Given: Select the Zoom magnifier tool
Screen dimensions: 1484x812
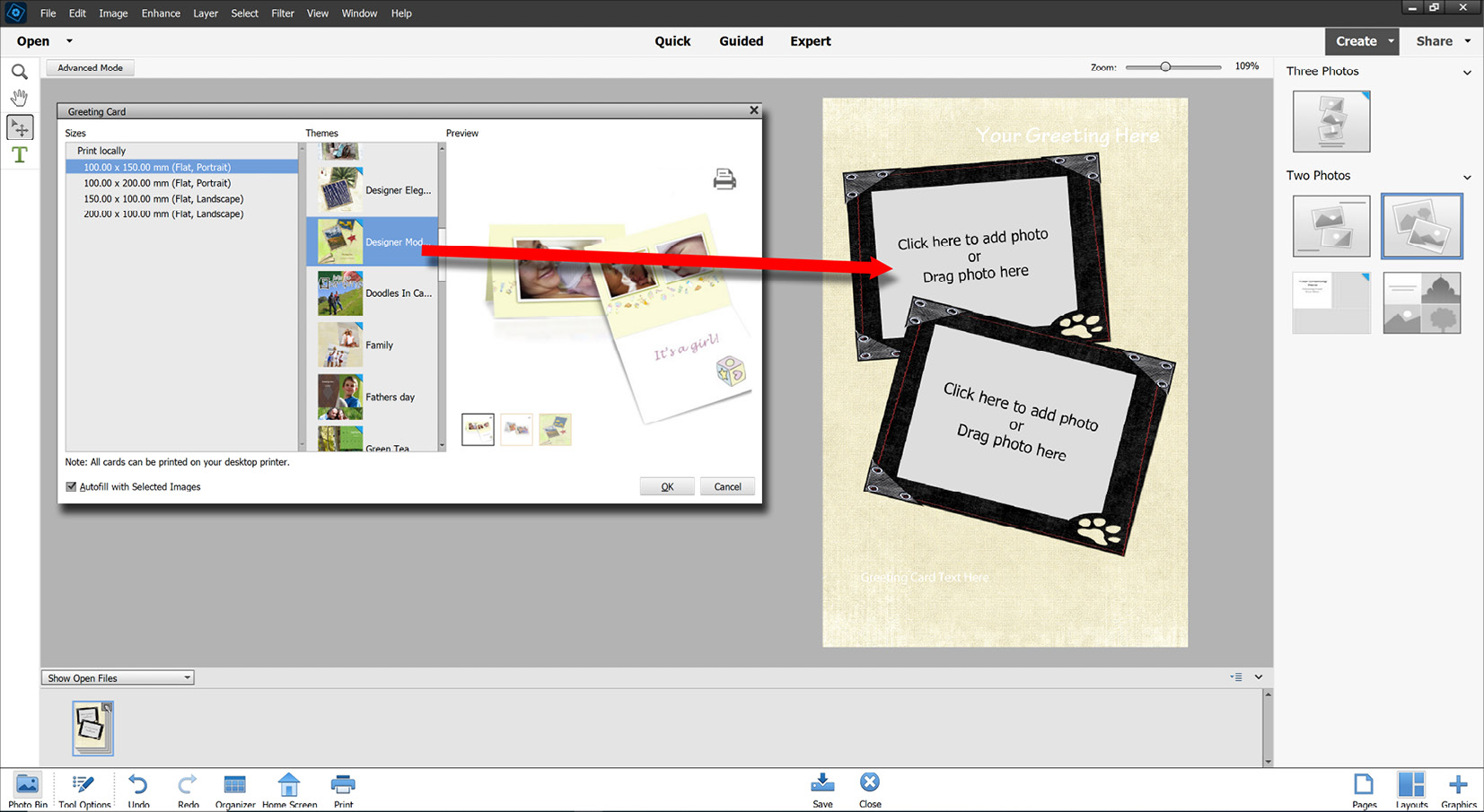Looking at the screenshot, I should pyautogui.click(x=19, y=72).
